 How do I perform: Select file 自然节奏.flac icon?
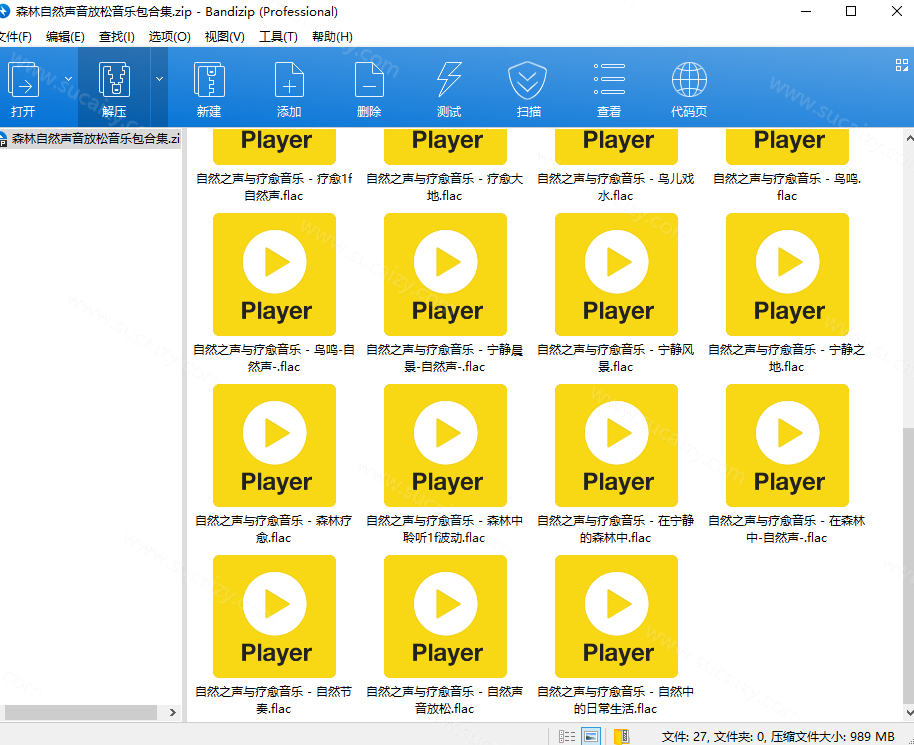click(x=274, y=616)
